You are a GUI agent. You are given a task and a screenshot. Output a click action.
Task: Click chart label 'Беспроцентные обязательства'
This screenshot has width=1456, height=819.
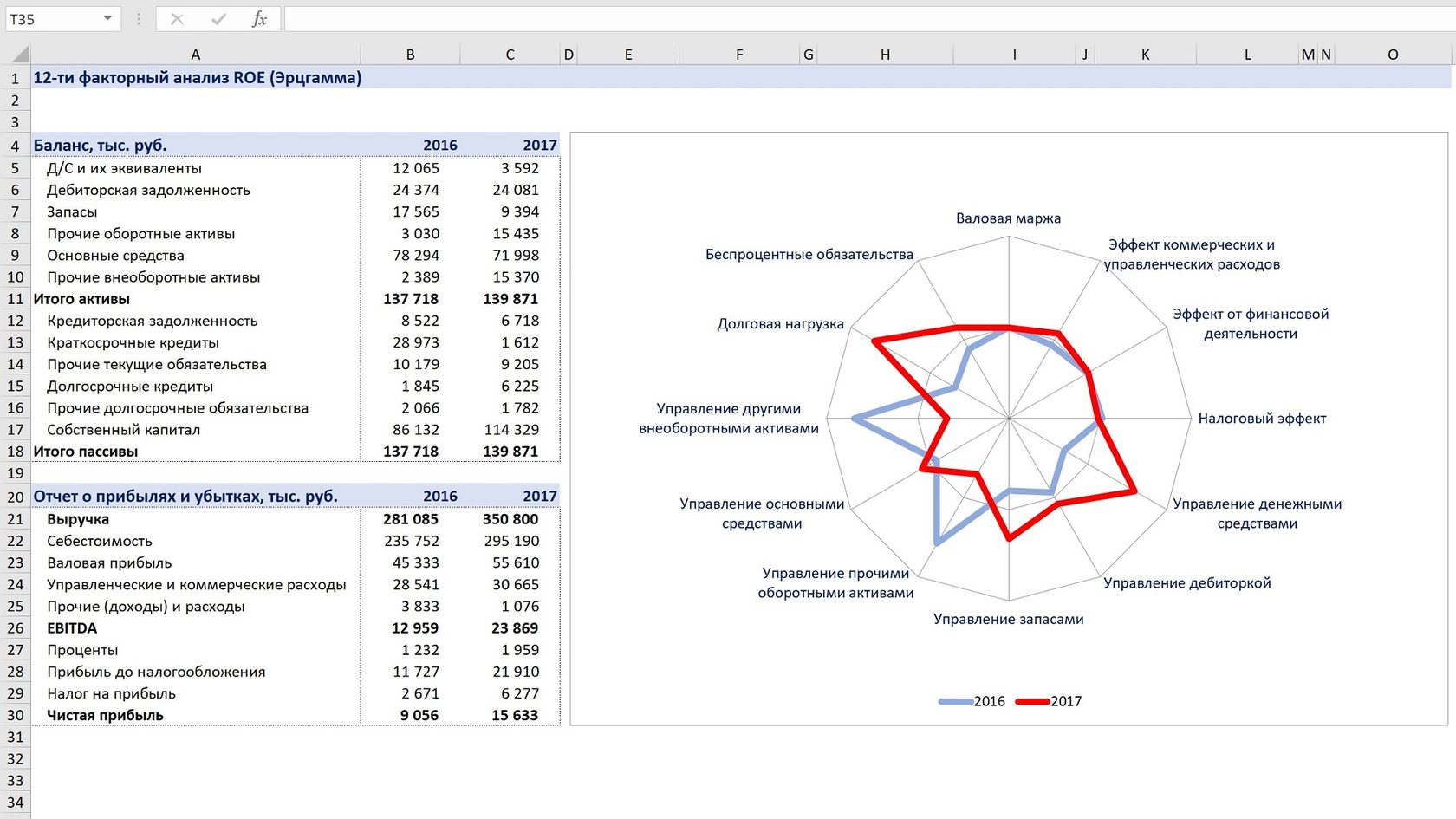809,255
